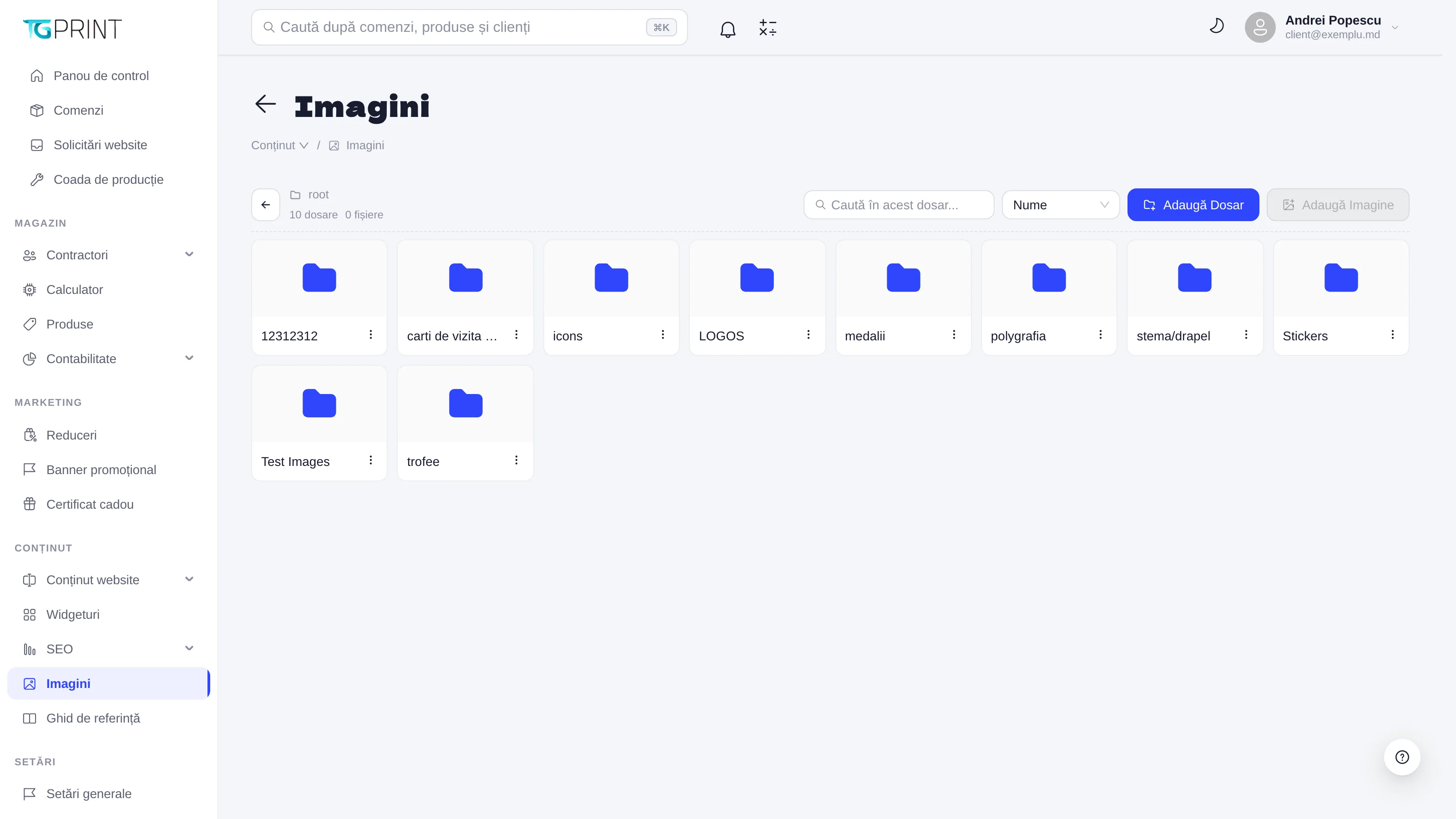Open options menu for LOGOS folder
1456x819 pixels.
pyautogui.click(x=808, y=334)
